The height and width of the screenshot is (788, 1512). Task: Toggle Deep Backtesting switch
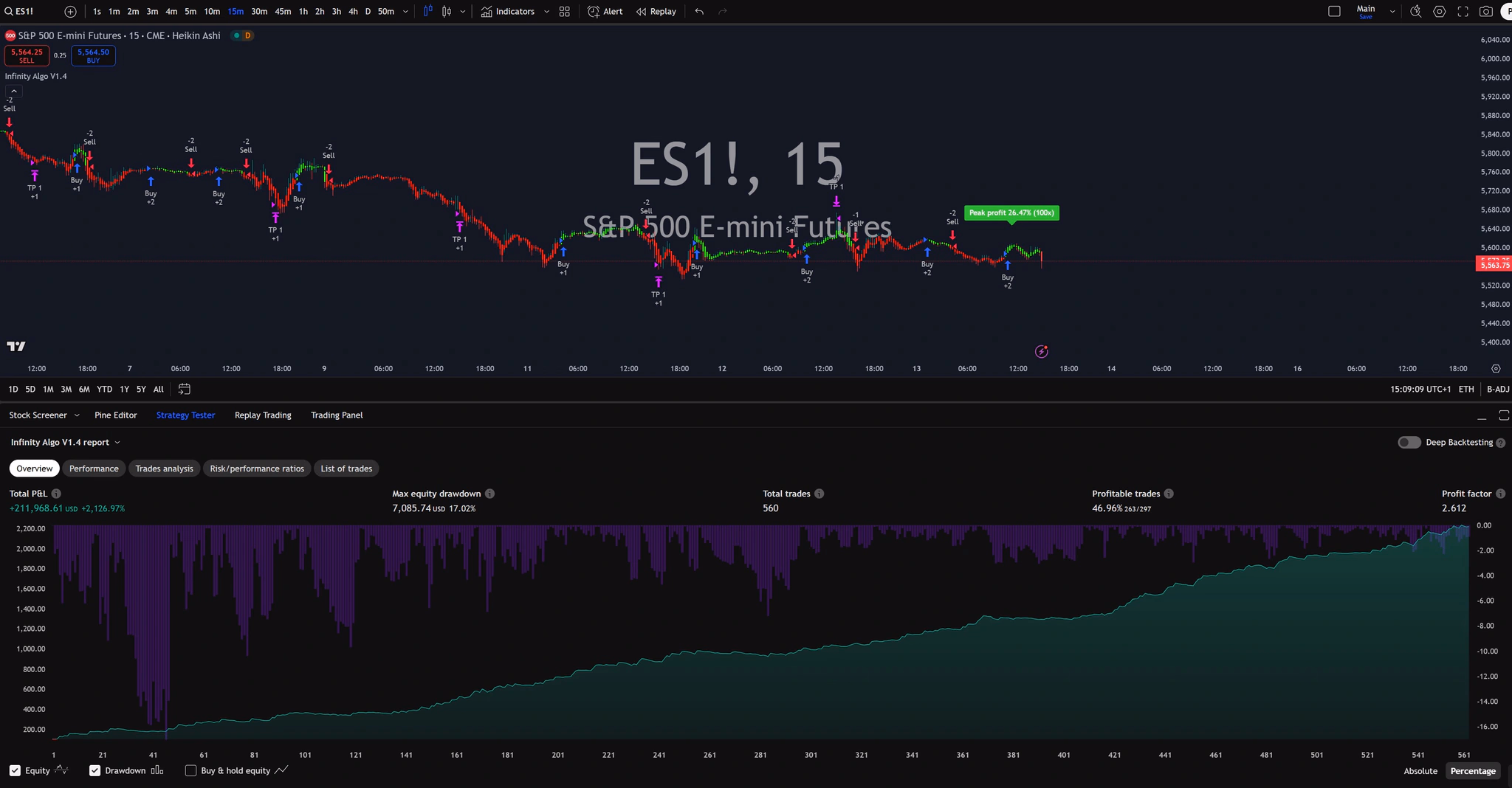point(1409,443)
